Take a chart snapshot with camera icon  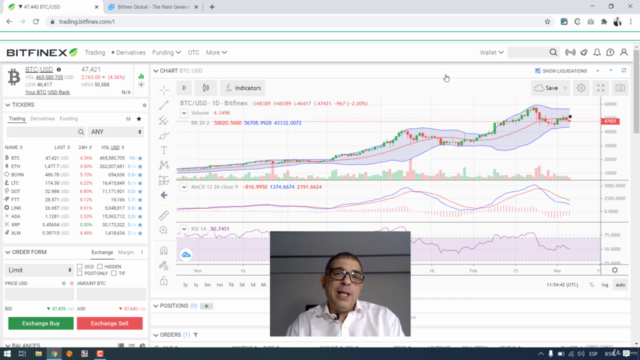620,88
